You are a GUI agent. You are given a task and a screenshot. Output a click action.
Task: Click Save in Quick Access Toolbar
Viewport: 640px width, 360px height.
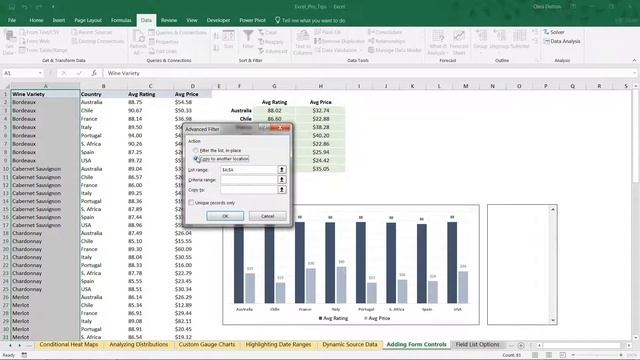click(11, 7)
